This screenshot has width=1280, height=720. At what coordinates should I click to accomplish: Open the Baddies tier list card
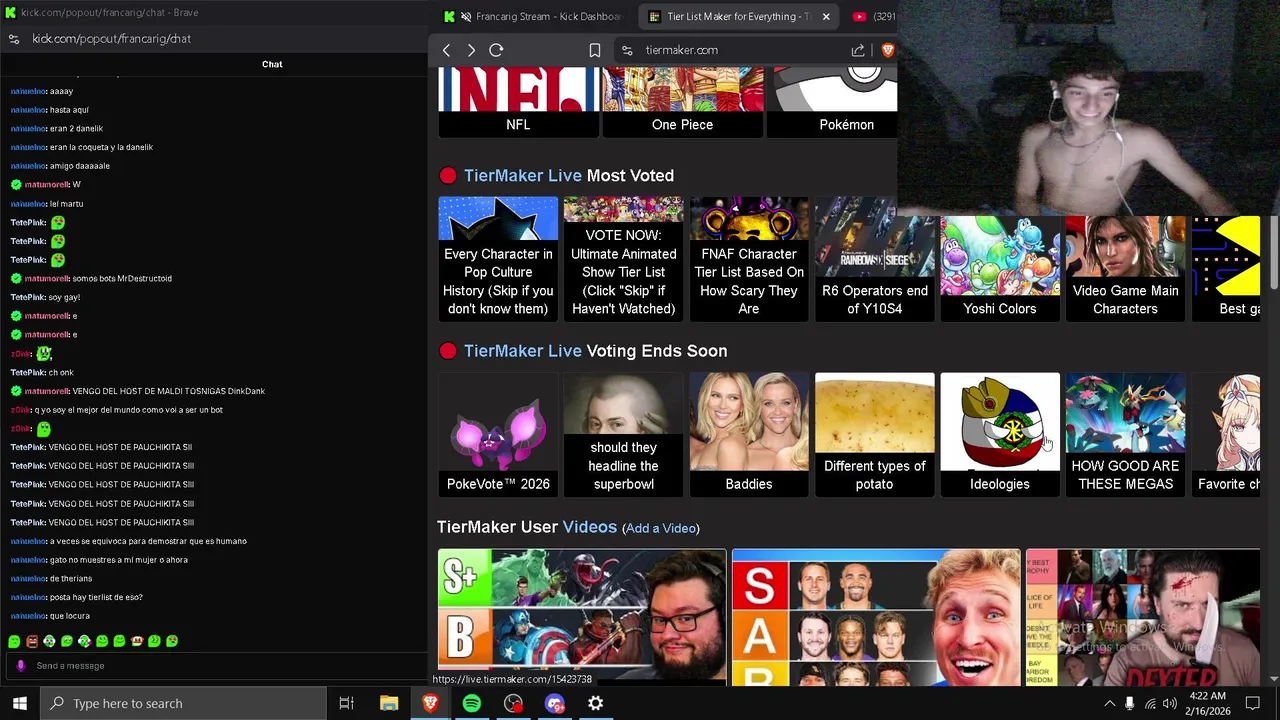[748, 434]
